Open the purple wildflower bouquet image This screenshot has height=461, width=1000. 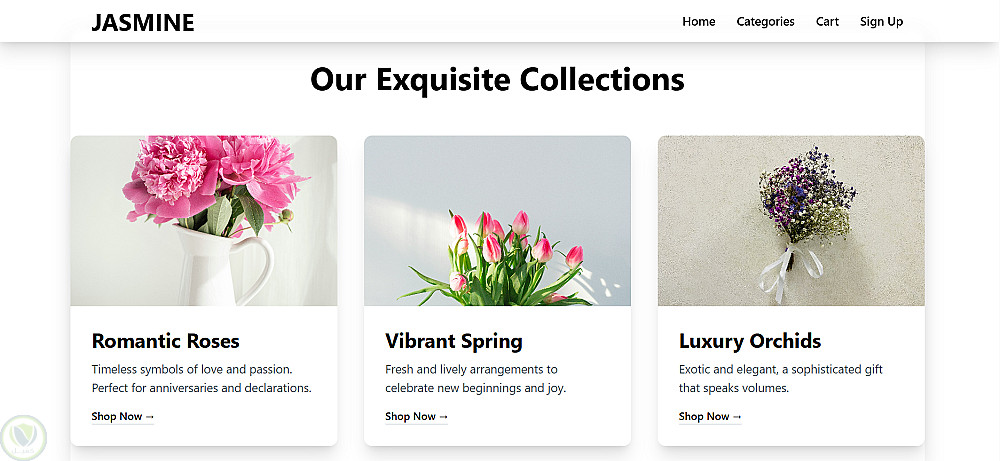point(791,220)
